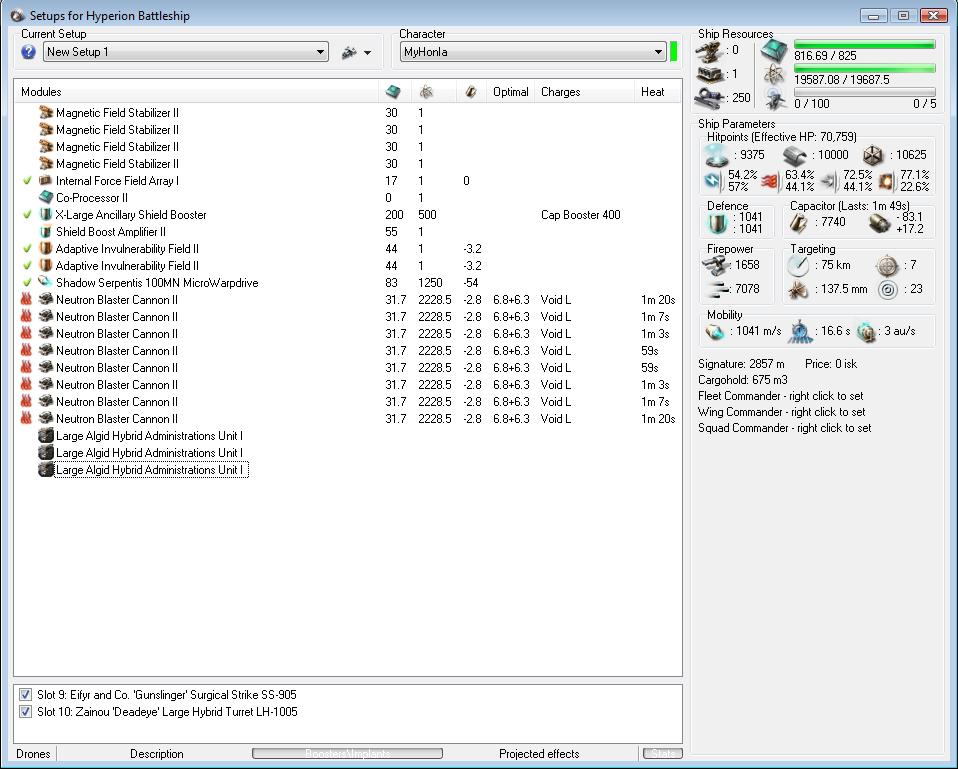The width and height of the screenshot is (958, 769).
Task: Expand the arrow beside the setup tools icon
Action: (367, 53)
